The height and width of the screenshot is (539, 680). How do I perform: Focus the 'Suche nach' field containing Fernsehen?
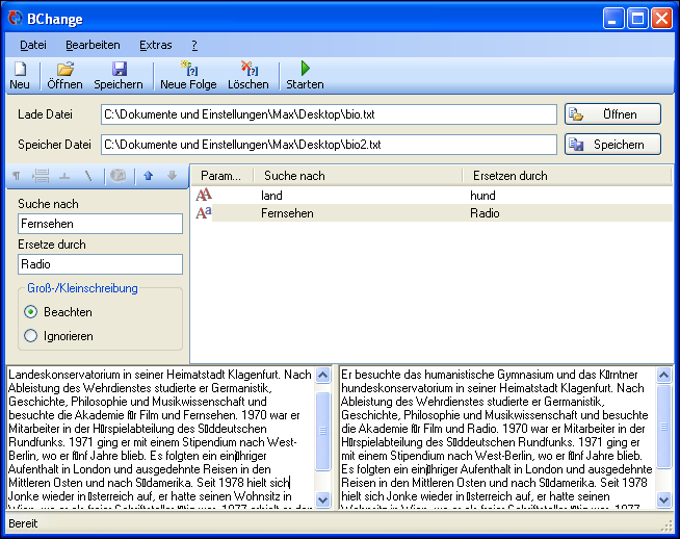point(100,224)
